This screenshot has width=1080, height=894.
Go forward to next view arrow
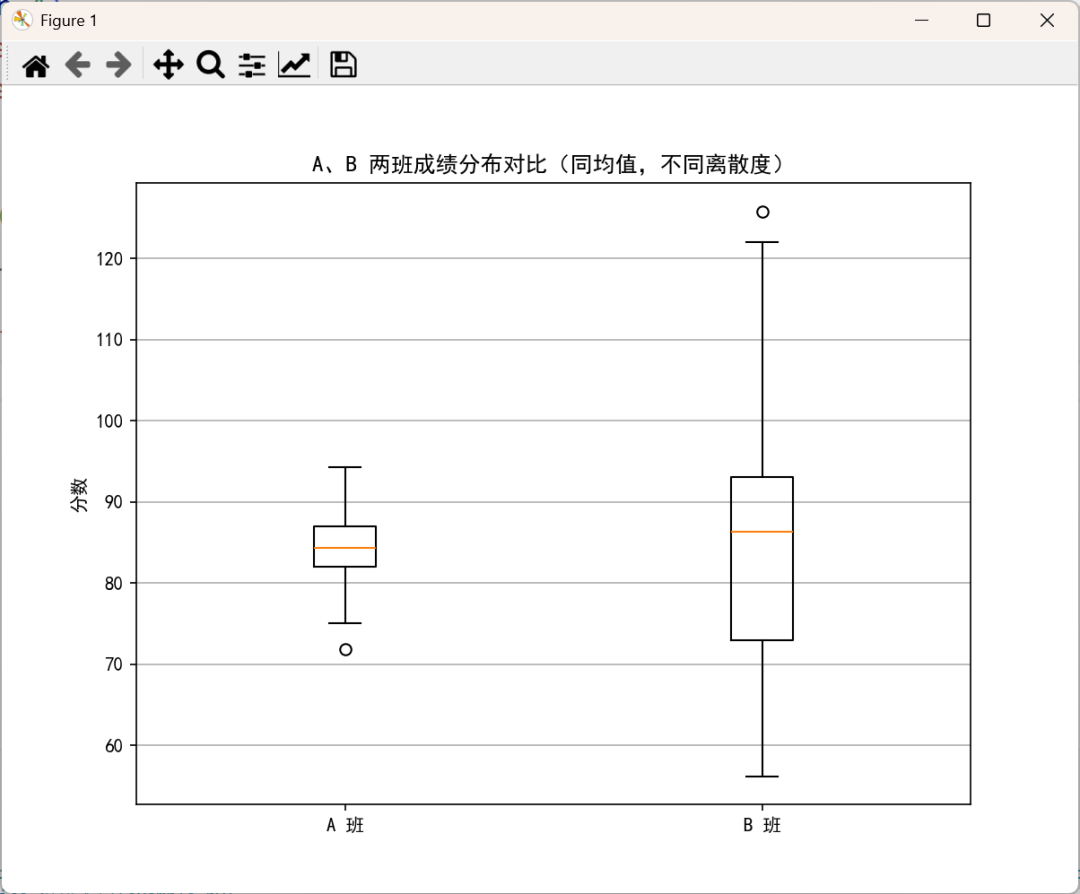118,65
